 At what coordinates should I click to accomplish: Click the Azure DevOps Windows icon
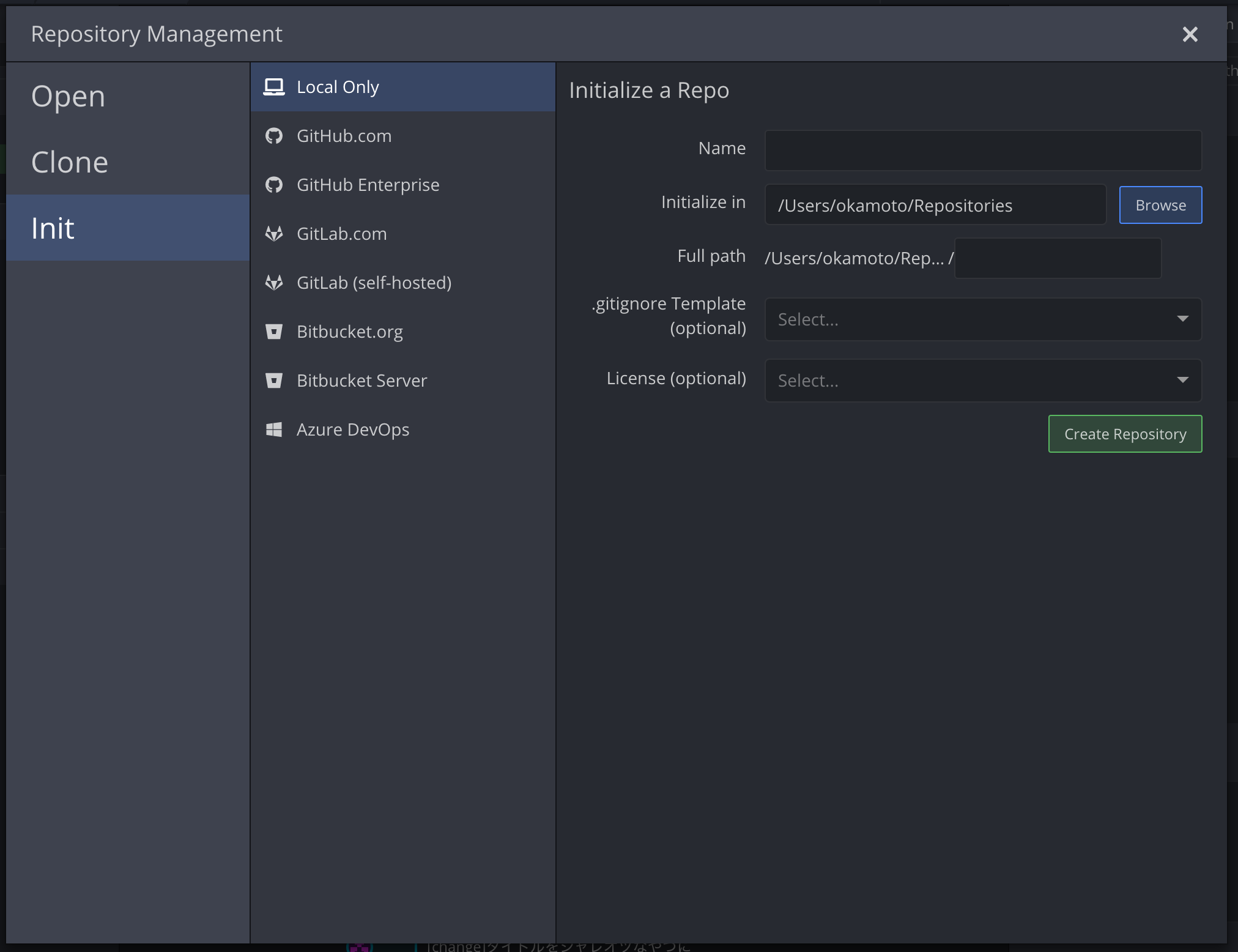(275, 429)
